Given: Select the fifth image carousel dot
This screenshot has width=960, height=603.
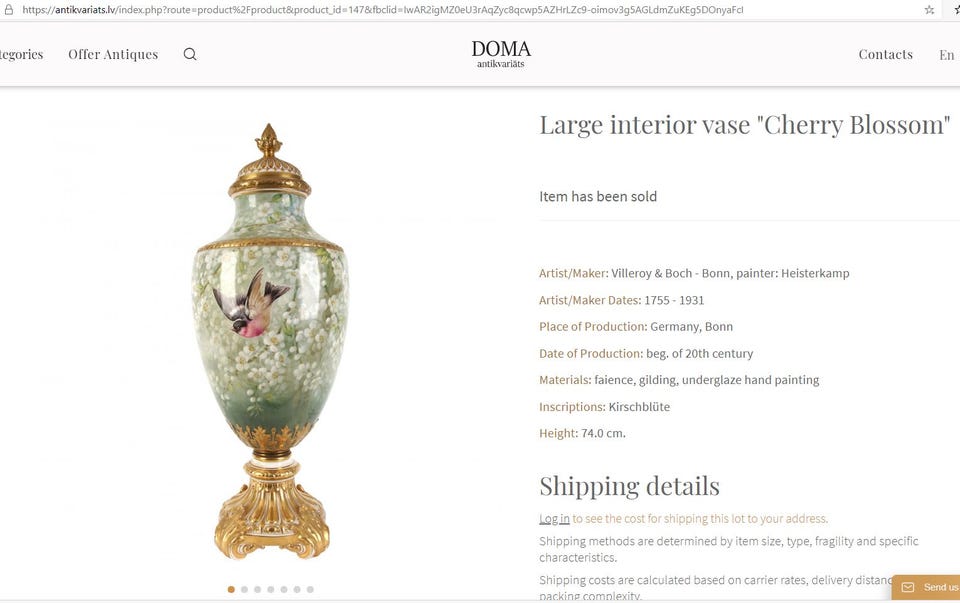Looking at the screenshot, I should (x=284, y=590).
